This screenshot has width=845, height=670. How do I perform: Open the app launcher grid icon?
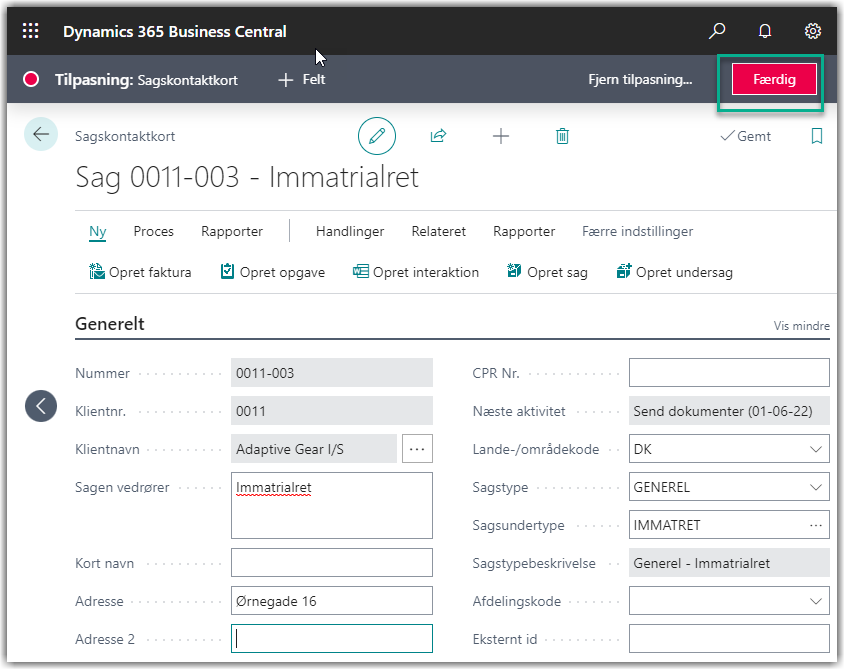31,31
